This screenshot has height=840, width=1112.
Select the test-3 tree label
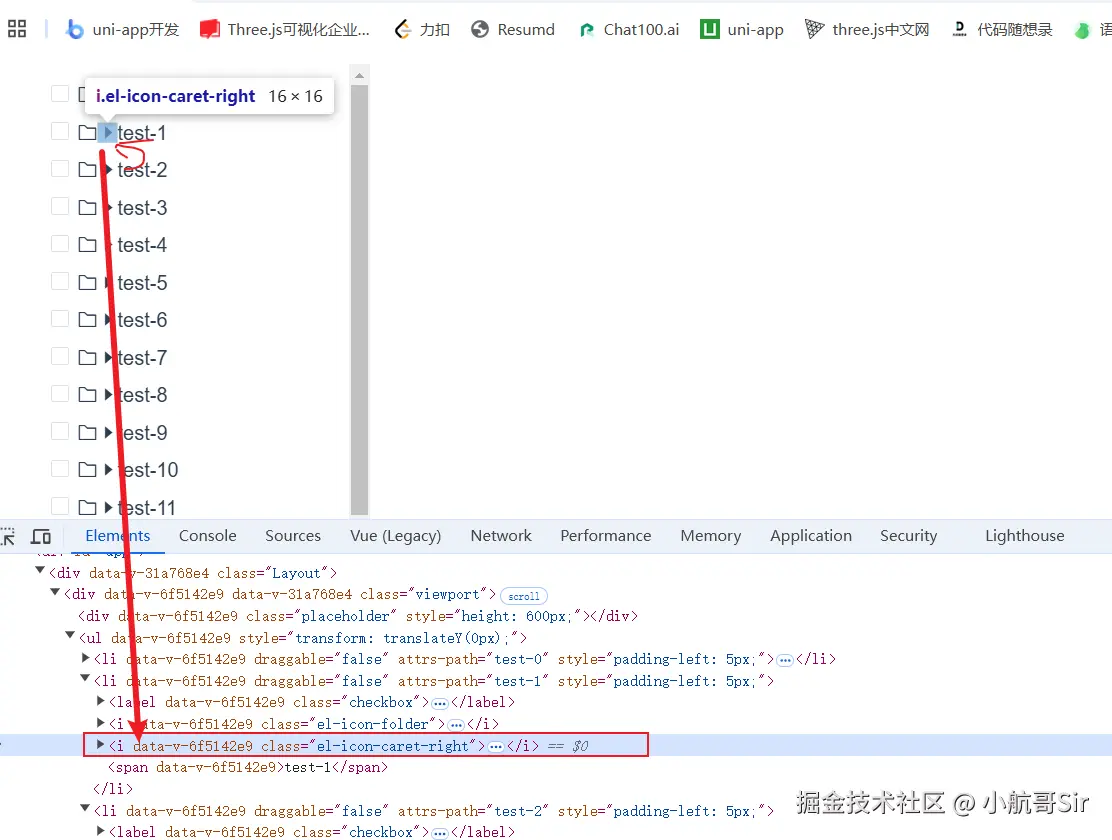pyautogui.click(x=143, y=208)
